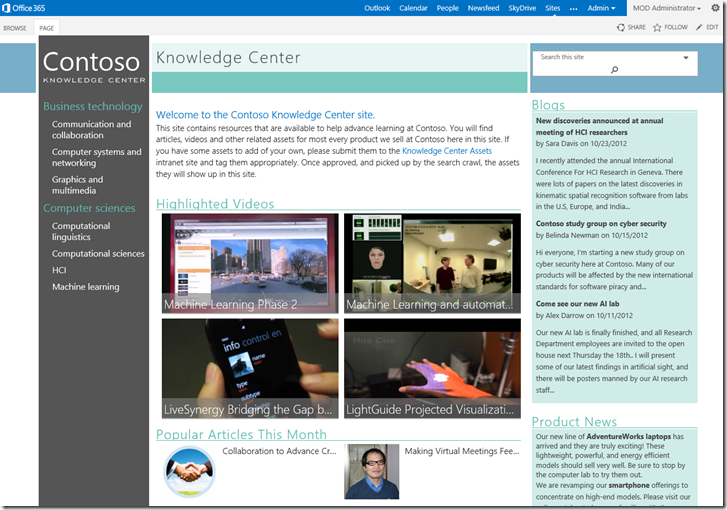The width and height of the screenshot is (727, 510).
Task: Open the HCI navigation link
Action: [x=59, y=270]
